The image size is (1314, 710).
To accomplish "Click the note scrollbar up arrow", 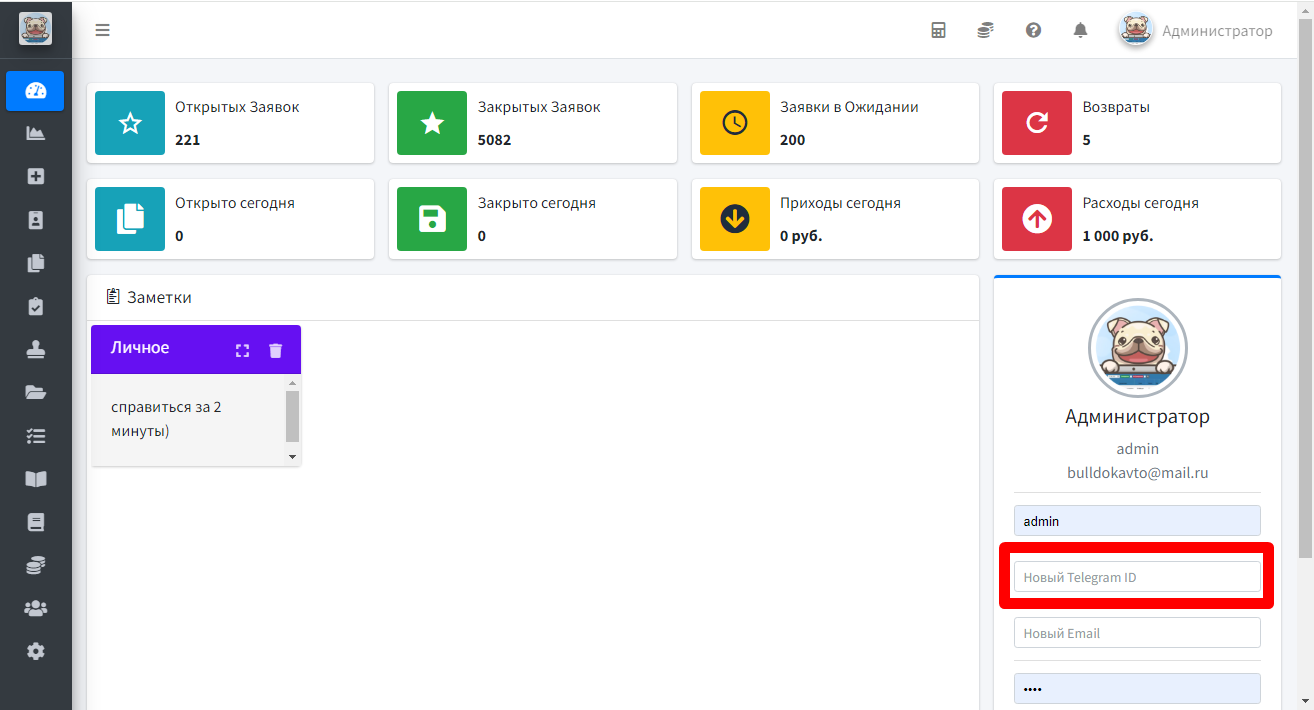I will (x=292, y=383).
